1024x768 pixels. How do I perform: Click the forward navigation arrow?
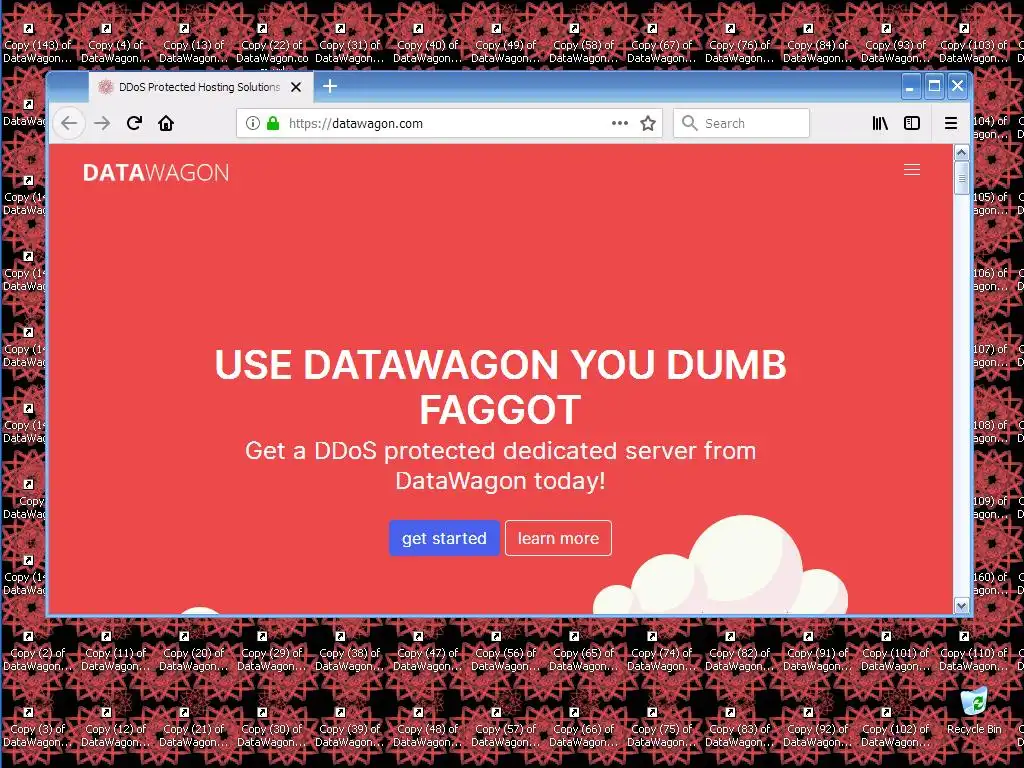[102, 123]
